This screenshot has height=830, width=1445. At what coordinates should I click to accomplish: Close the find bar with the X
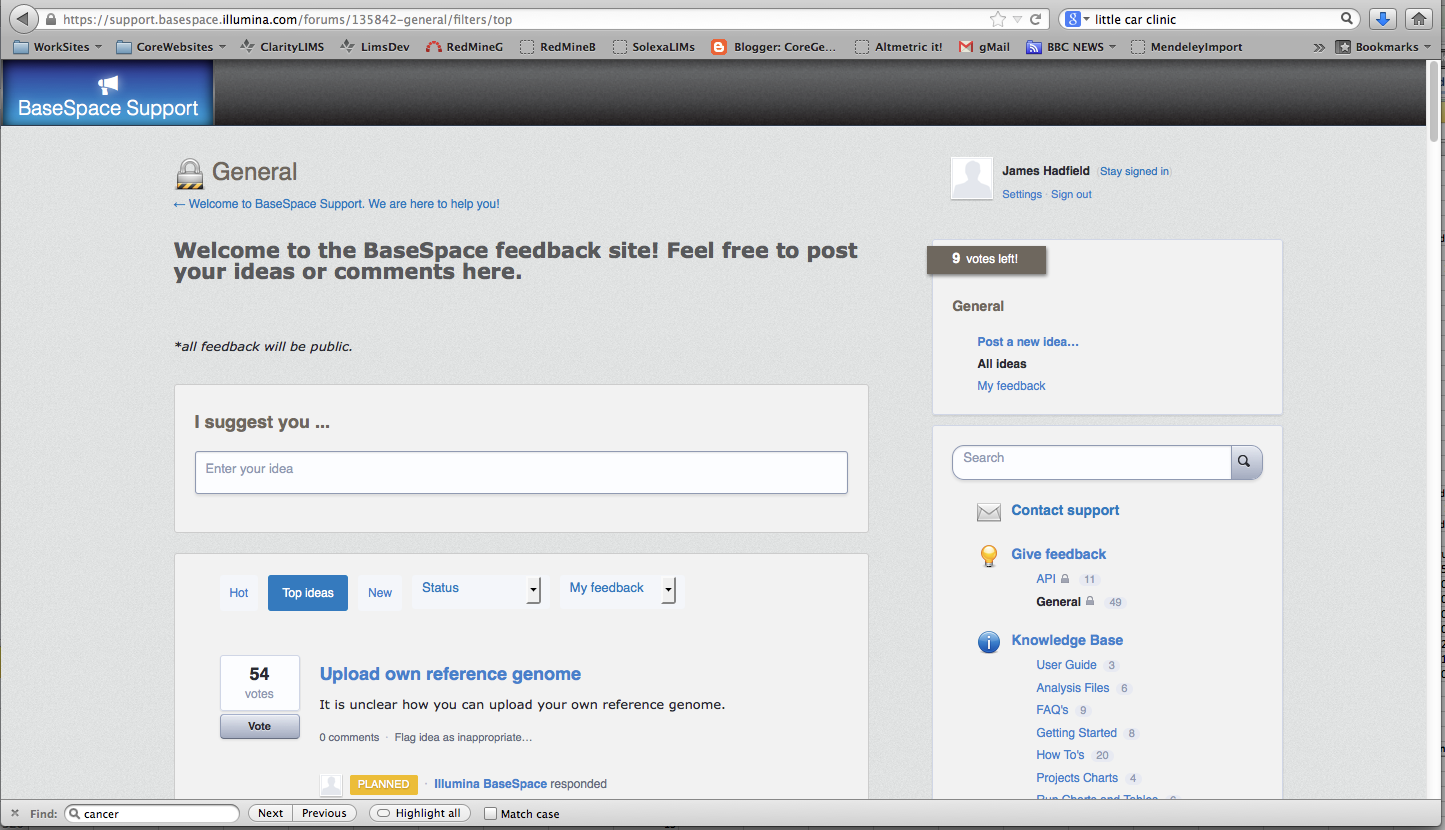(x=15, y=813)
